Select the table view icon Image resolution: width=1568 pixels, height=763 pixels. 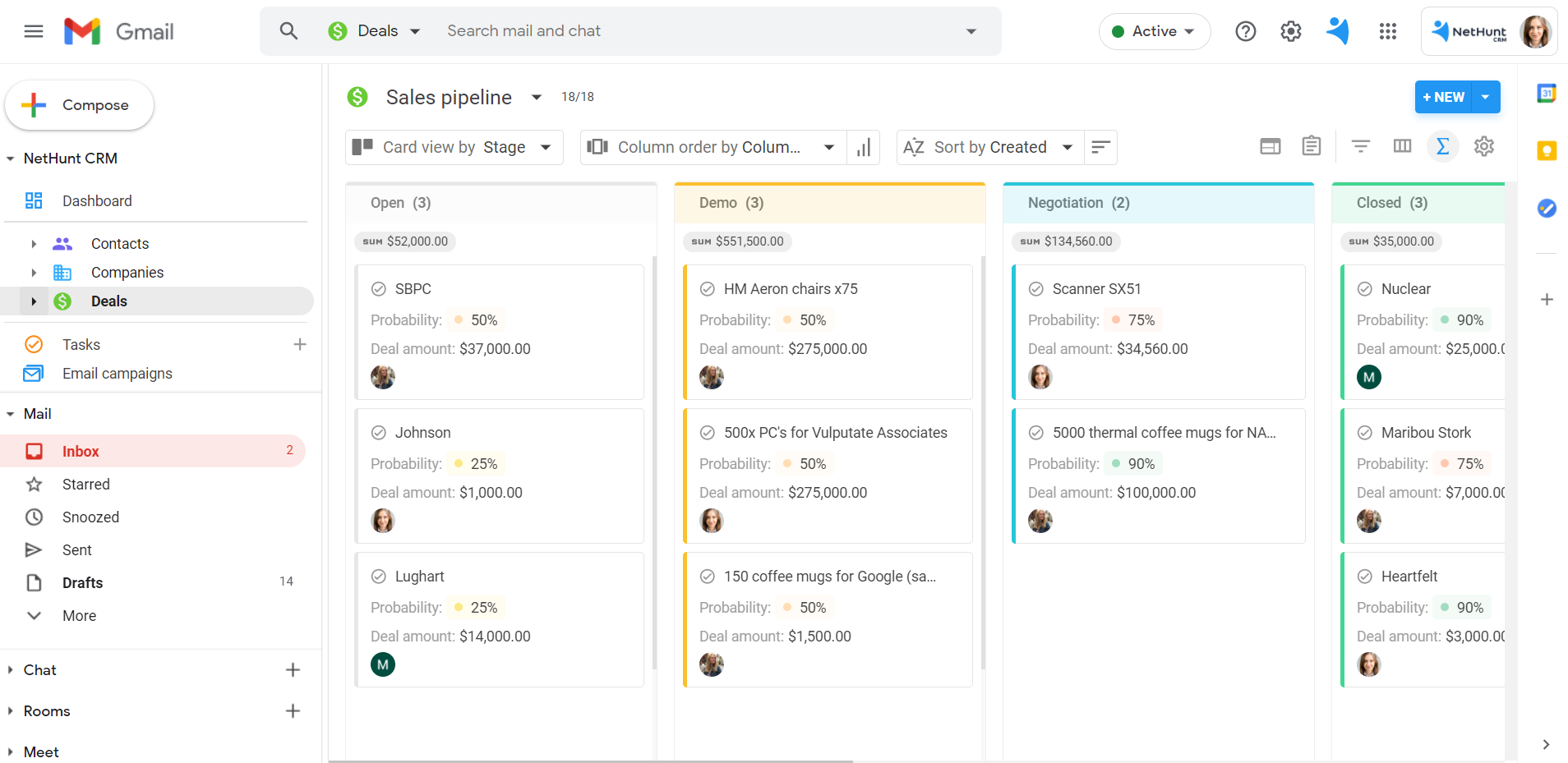1270,145
